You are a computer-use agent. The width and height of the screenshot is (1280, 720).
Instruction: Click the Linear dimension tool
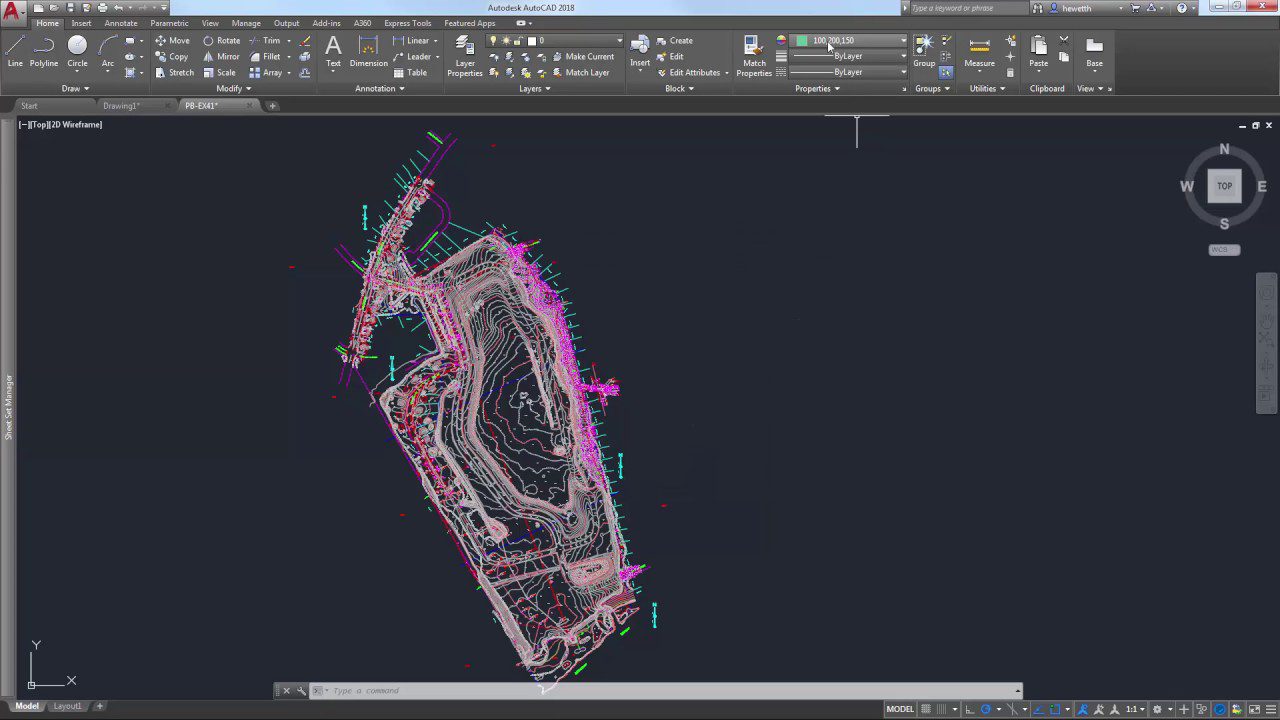tap(411, 41)
